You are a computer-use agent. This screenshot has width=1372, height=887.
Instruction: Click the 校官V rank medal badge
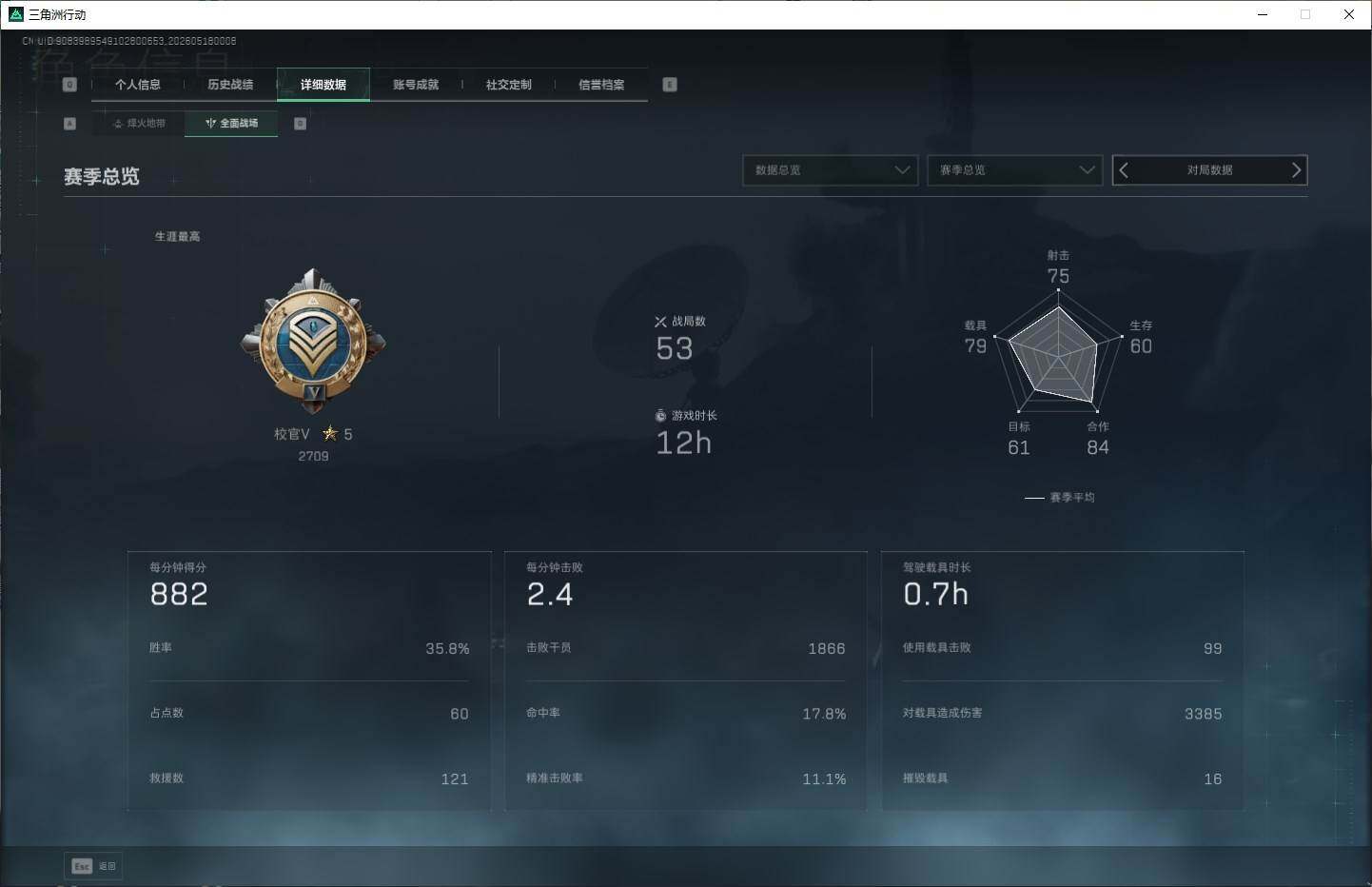tap(313, 341)
